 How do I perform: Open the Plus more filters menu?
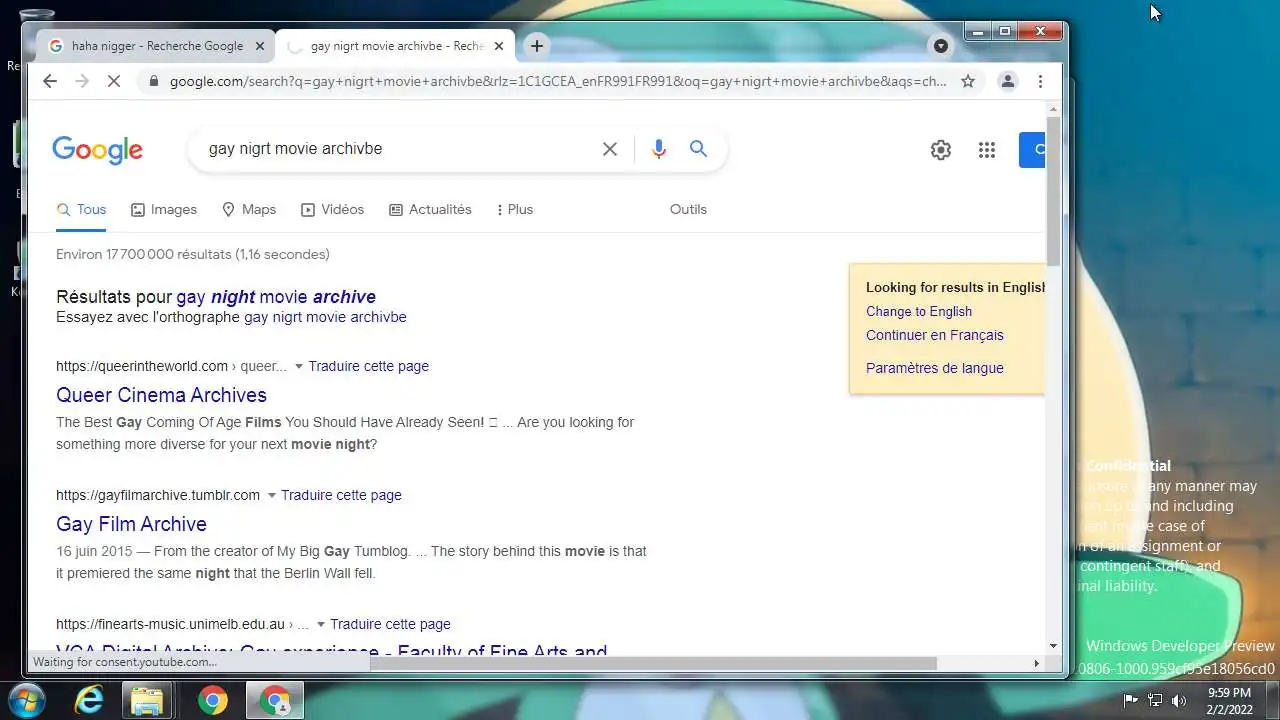tap(515, 209)
